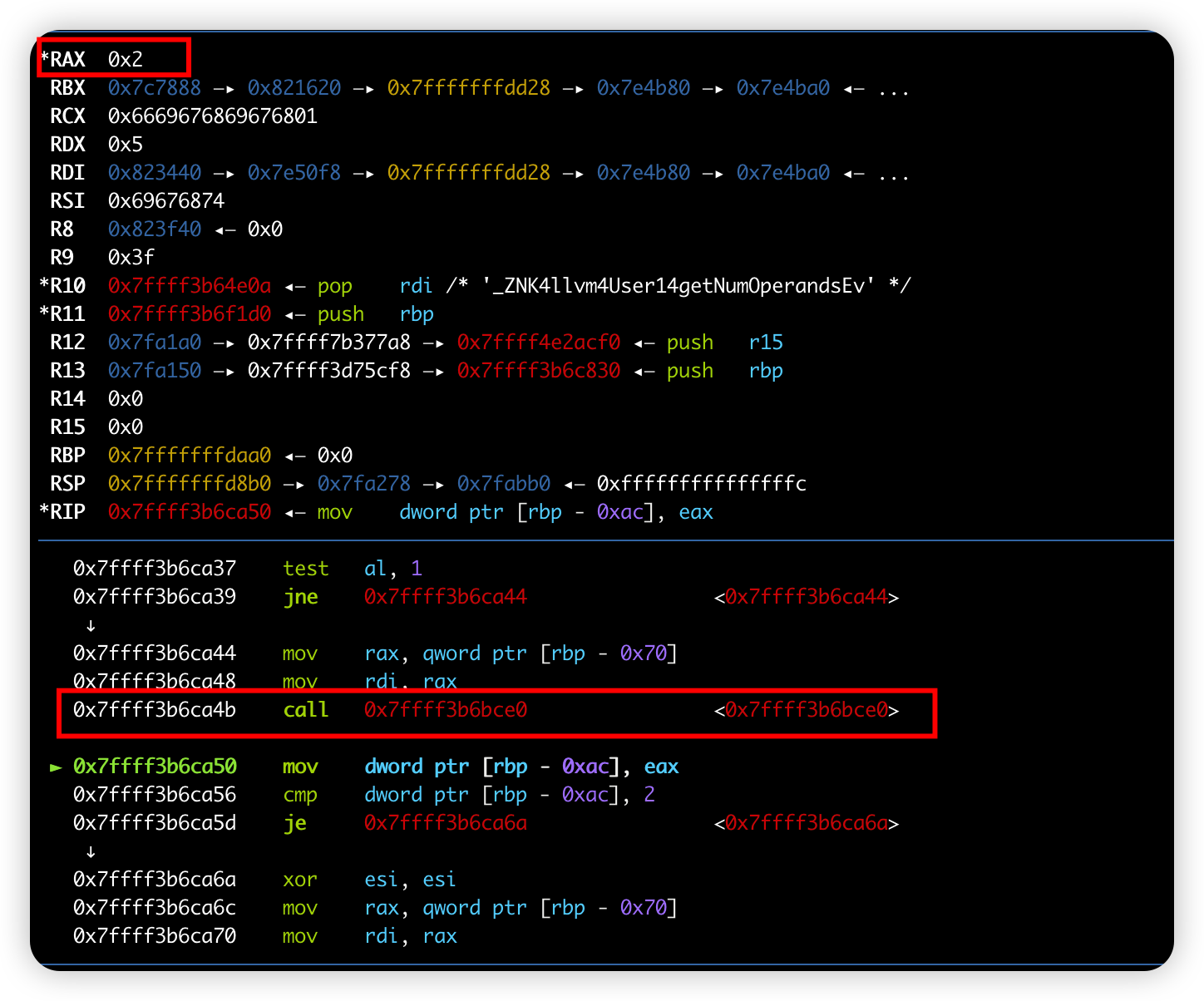Click R12 pointer 0x7fa1a0
The width and height of the screenshot is (1204, 1001).
(x=155, y=343)
